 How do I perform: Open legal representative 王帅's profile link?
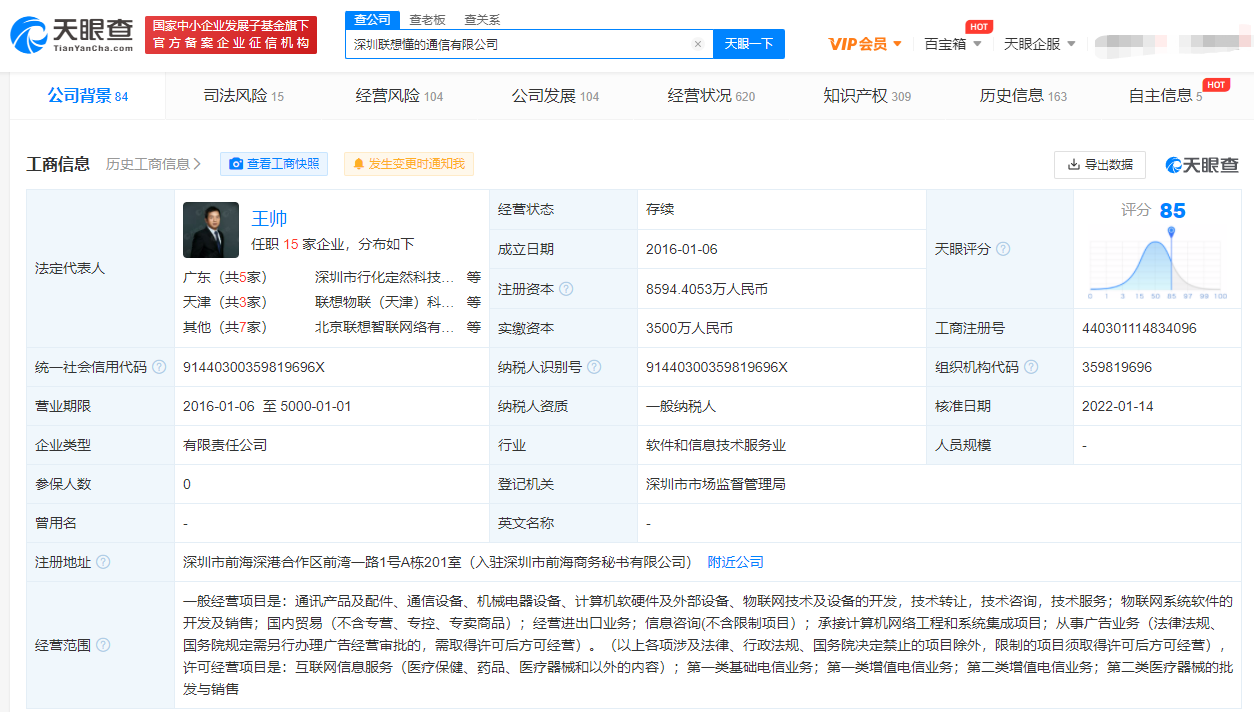click(269, 218)
